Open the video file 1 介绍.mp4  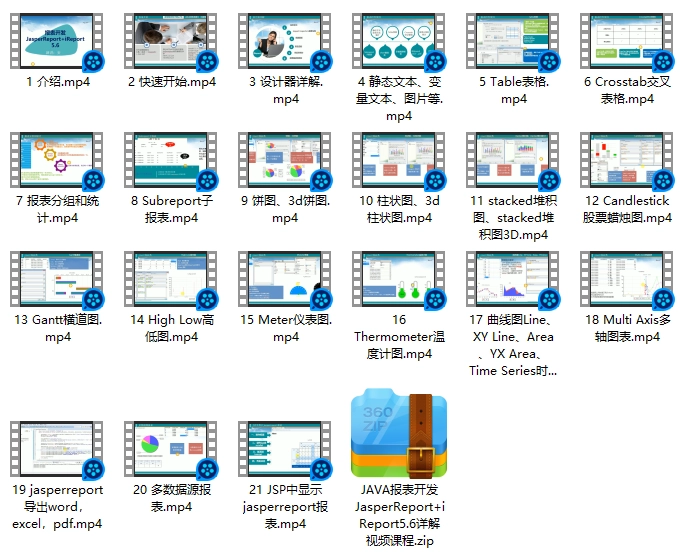click(x=57, y=41)
